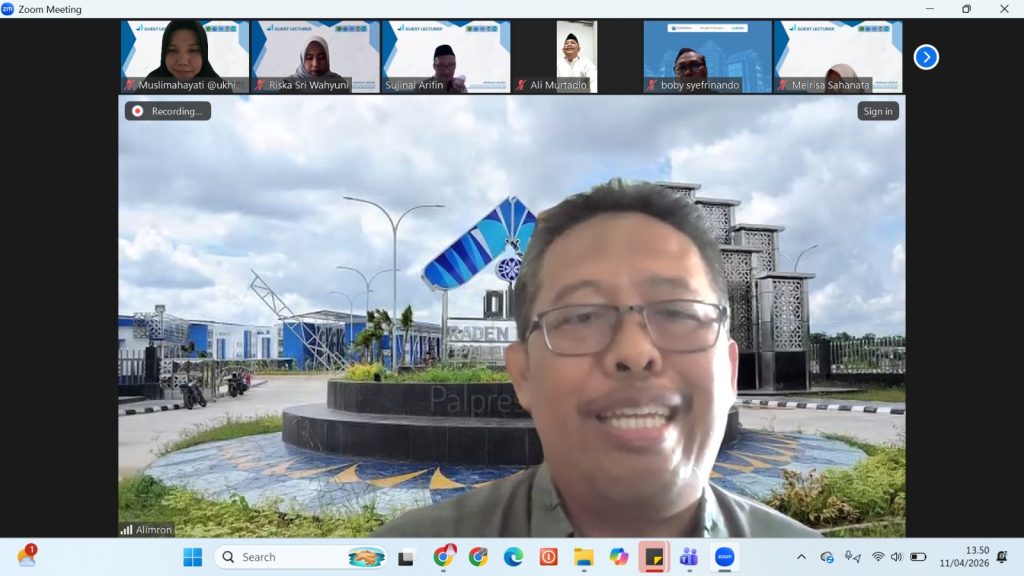The height and width of the screenshot is (576, 1024).
Task: Select Riska Sri Wahyuni's video thumbnail
Action: coord(315,56)
